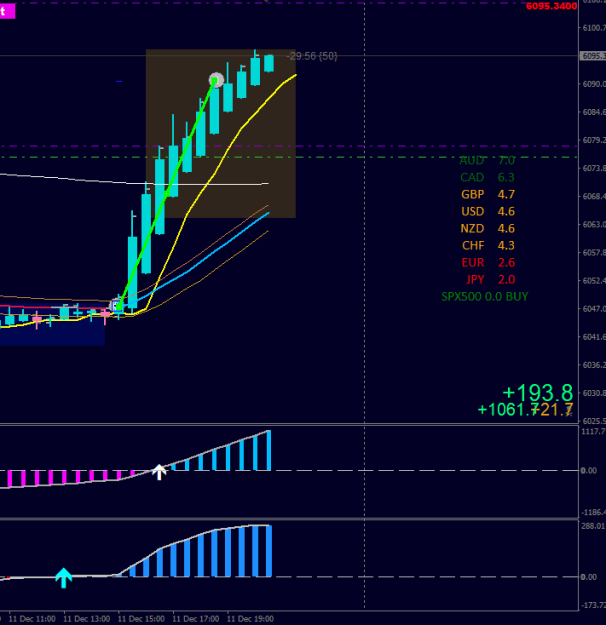The image size is (606, 625).
Task: Click the -29.56 {50} label
Action: [312, 56]
